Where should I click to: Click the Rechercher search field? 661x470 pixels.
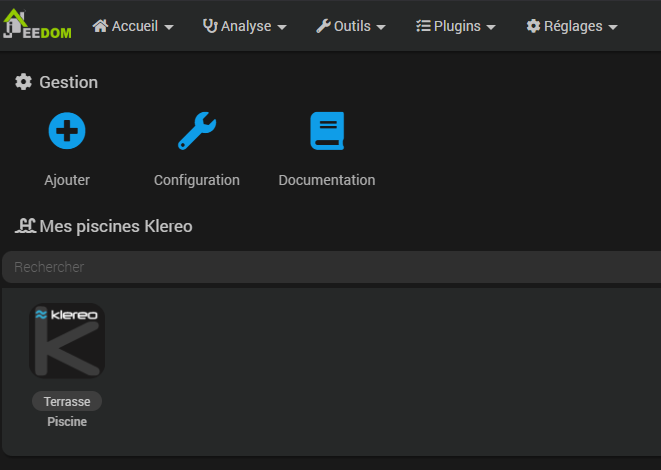[330, 267]
